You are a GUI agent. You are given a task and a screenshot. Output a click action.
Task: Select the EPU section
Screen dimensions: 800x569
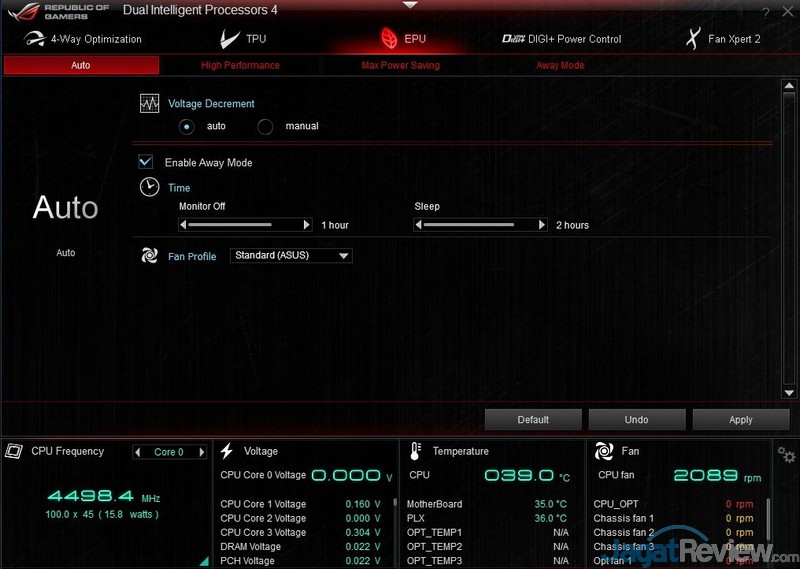[403, 39]
